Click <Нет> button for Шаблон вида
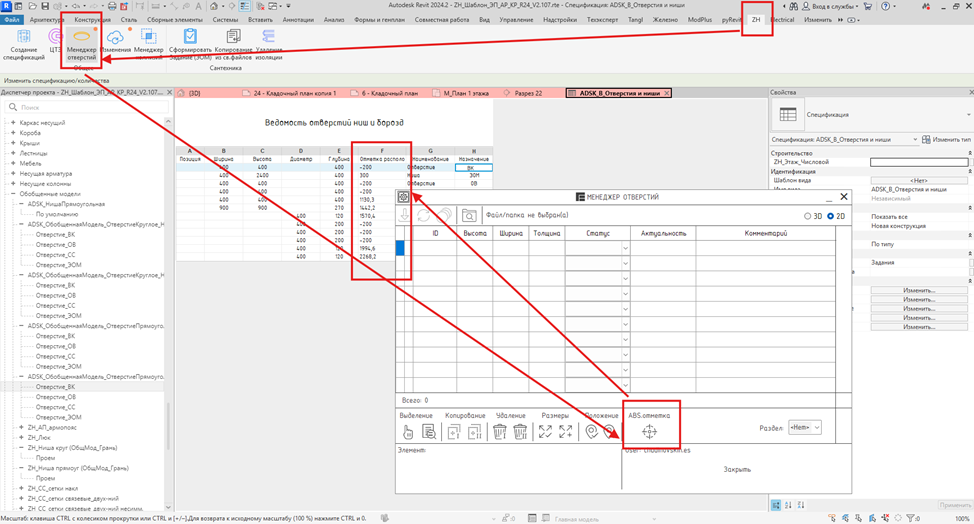 [x=919, y=180]
